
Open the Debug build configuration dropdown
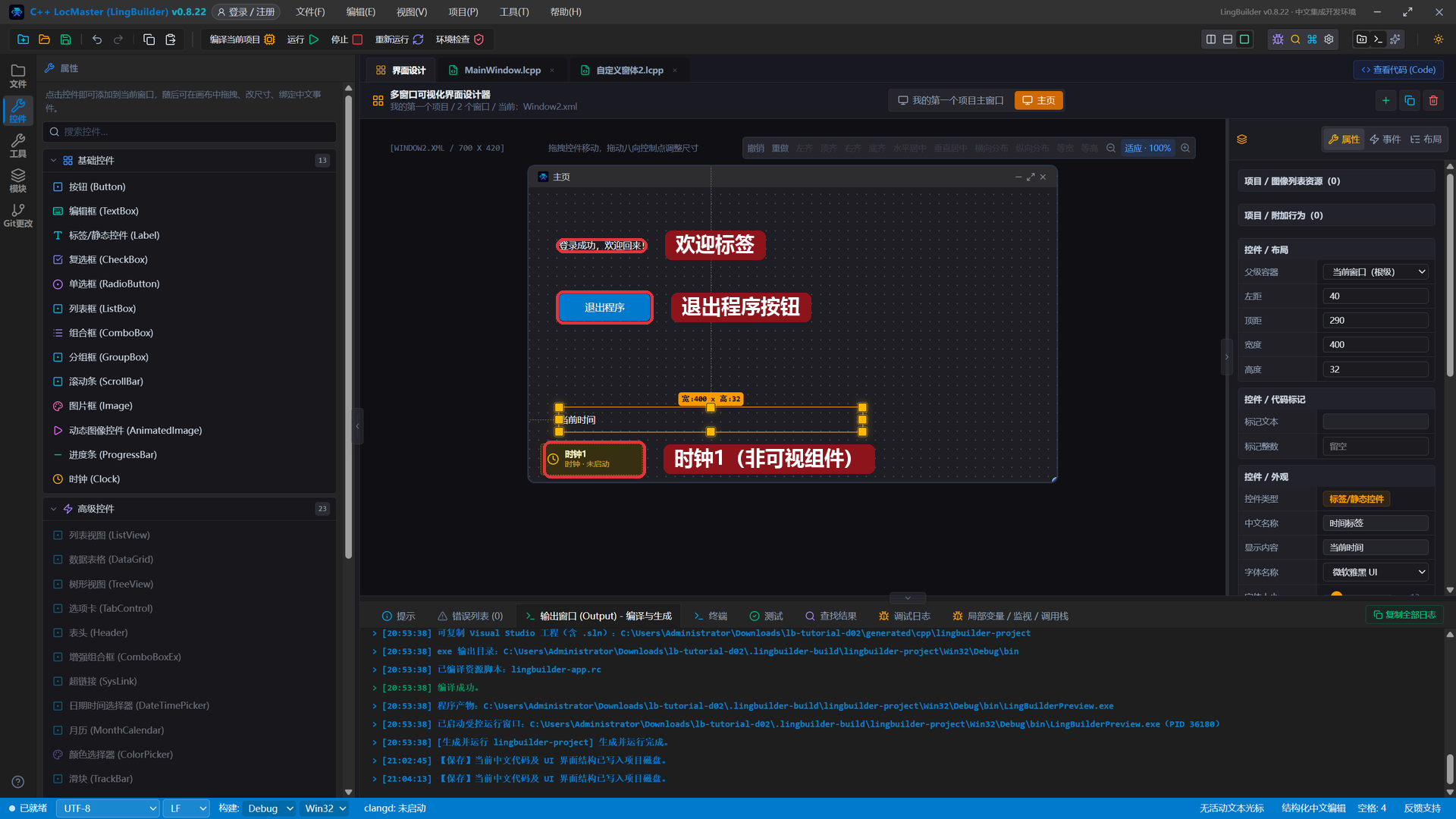pyautogui.click(x=270, y=808)
